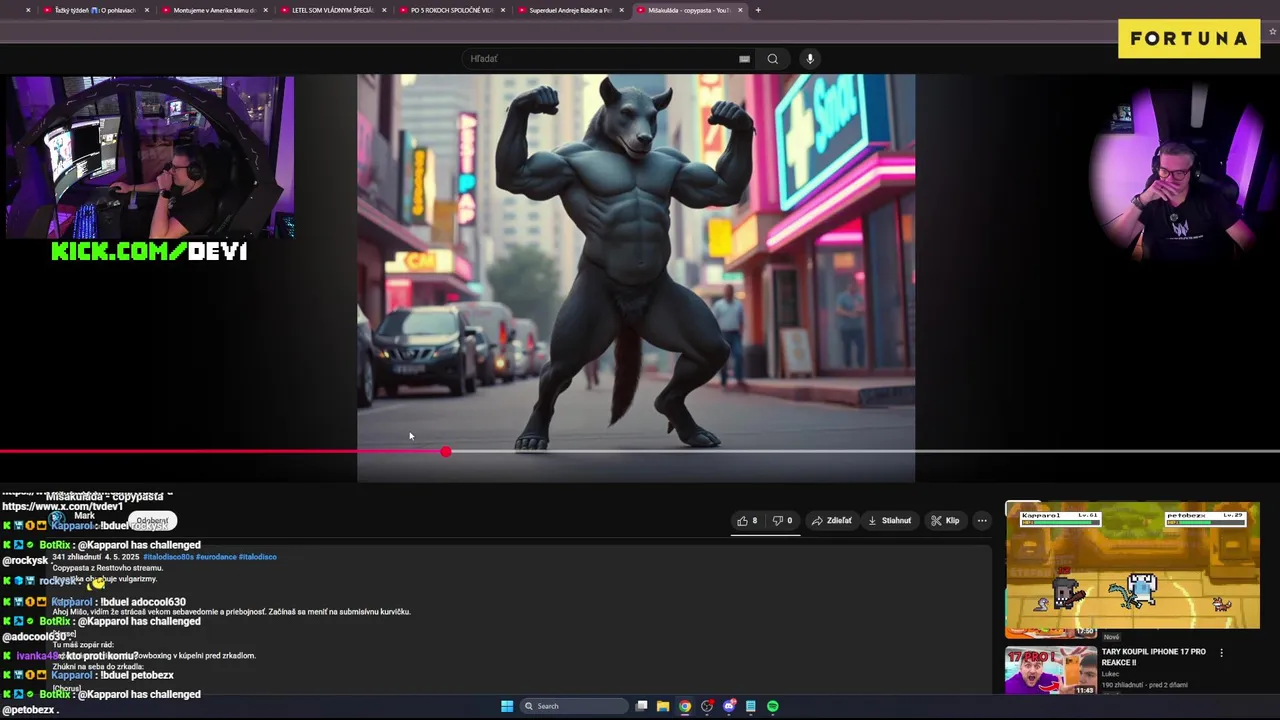The image size is (1280, 720).
Task: Open Google Chrome from the taskbar
Action: click(x=685, y=706)
